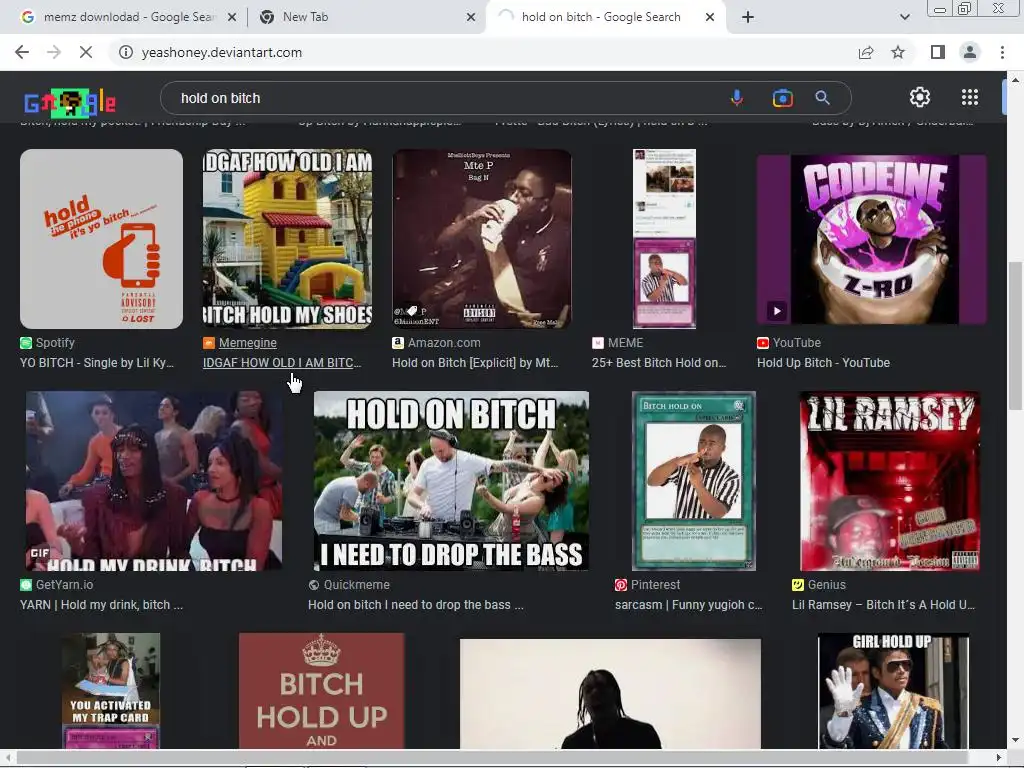Open the side panel icon
This screenshot has width=1024, height=768.
pyautogui.click(x=938, y=52)
